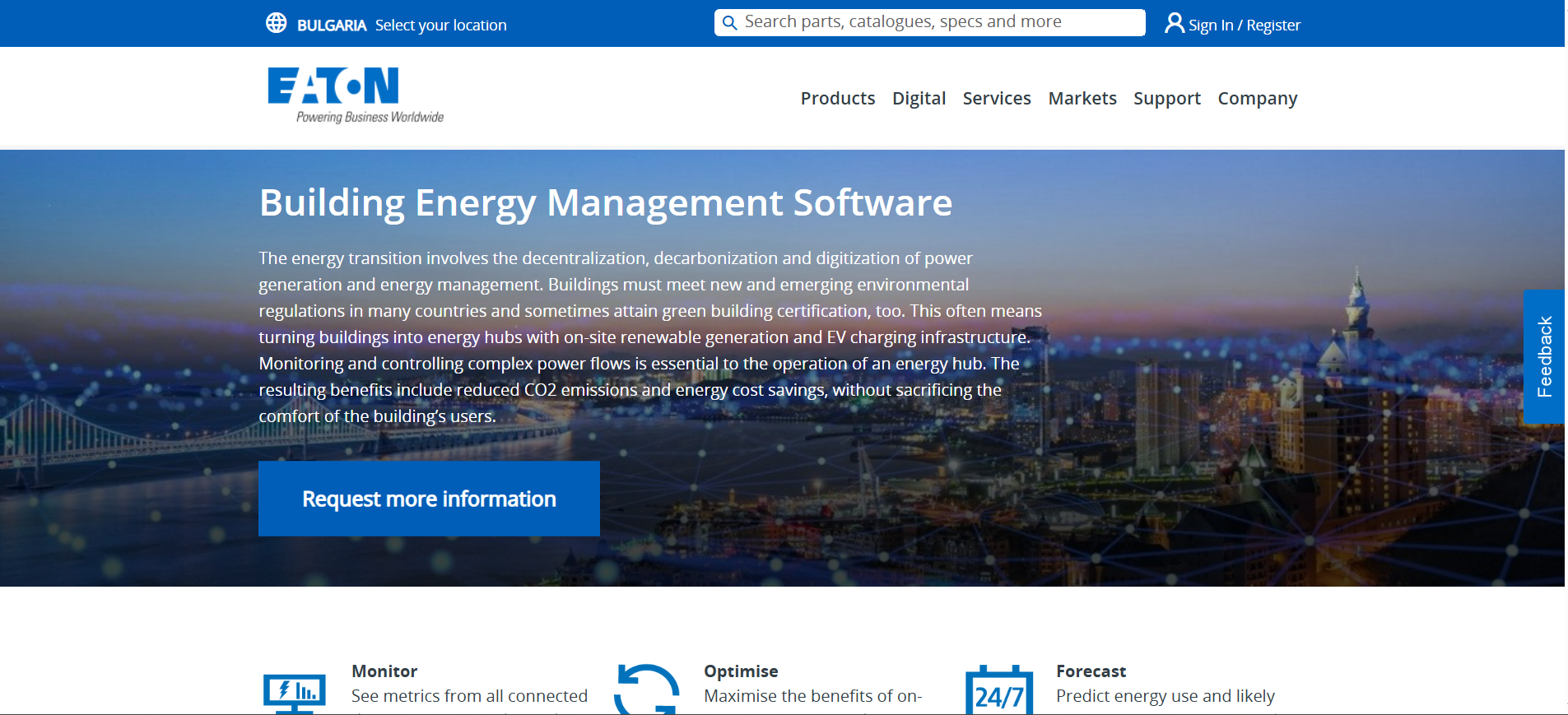This screenshot has height=715, width=1568.
Task: Open the Products menu
Action: coord(838,99)
